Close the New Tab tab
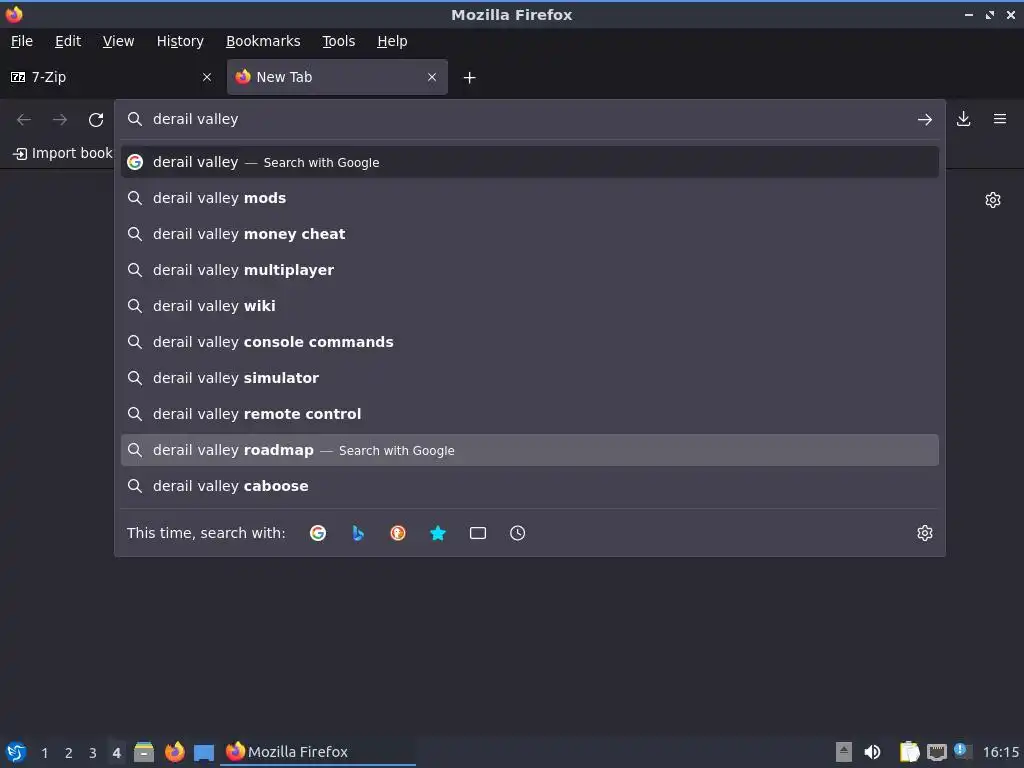The image size is (1024, 768). (432, 77)
